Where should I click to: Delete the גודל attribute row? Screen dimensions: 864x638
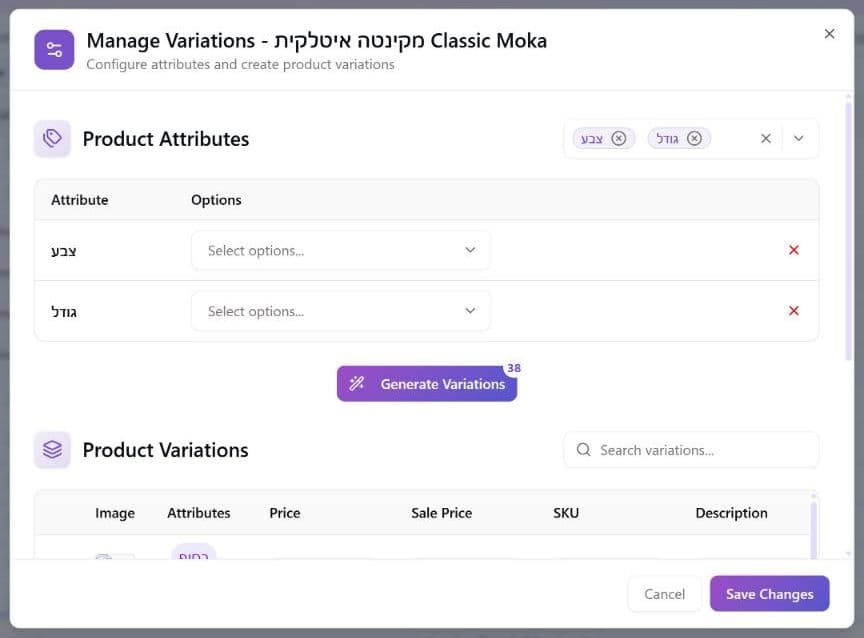[x=793, y=311]
